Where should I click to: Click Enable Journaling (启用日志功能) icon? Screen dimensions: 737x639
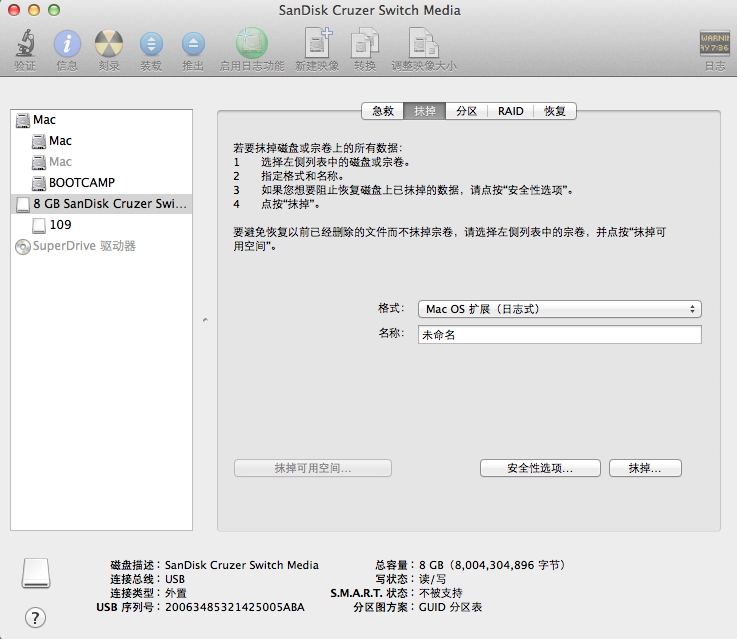coord(252,43)
